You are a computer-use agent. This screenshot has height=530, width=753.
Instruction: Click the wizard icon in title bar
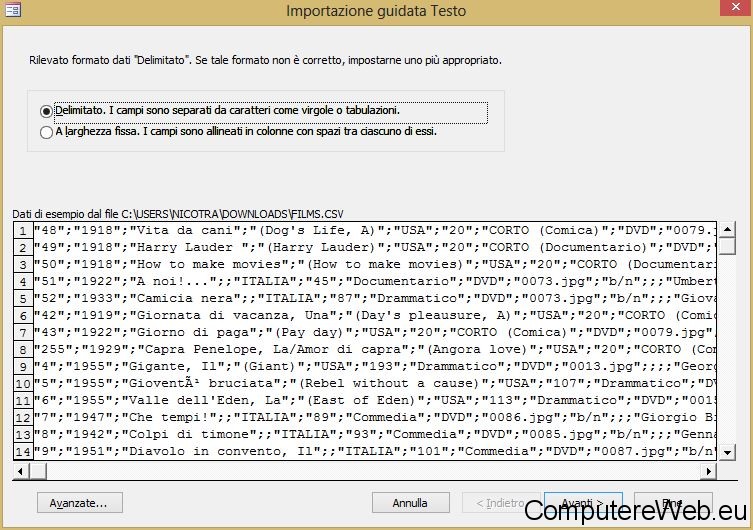click(13, 10)
